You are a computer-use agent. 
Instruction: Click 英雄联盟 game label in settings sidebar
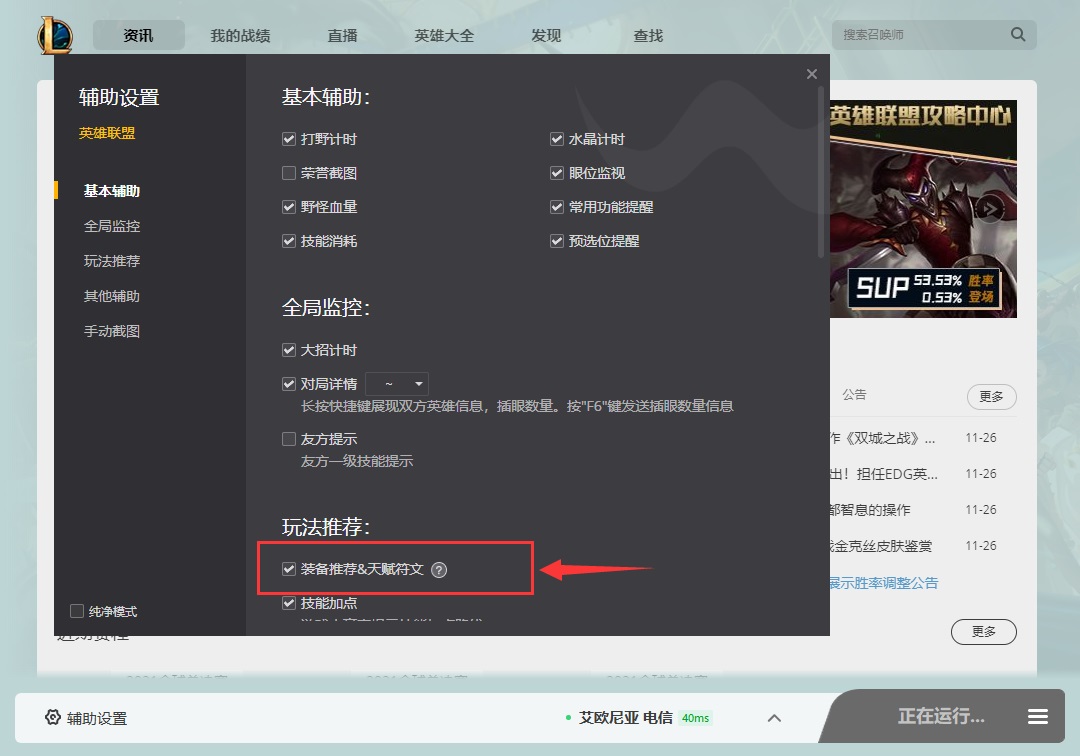click(107, 133)
